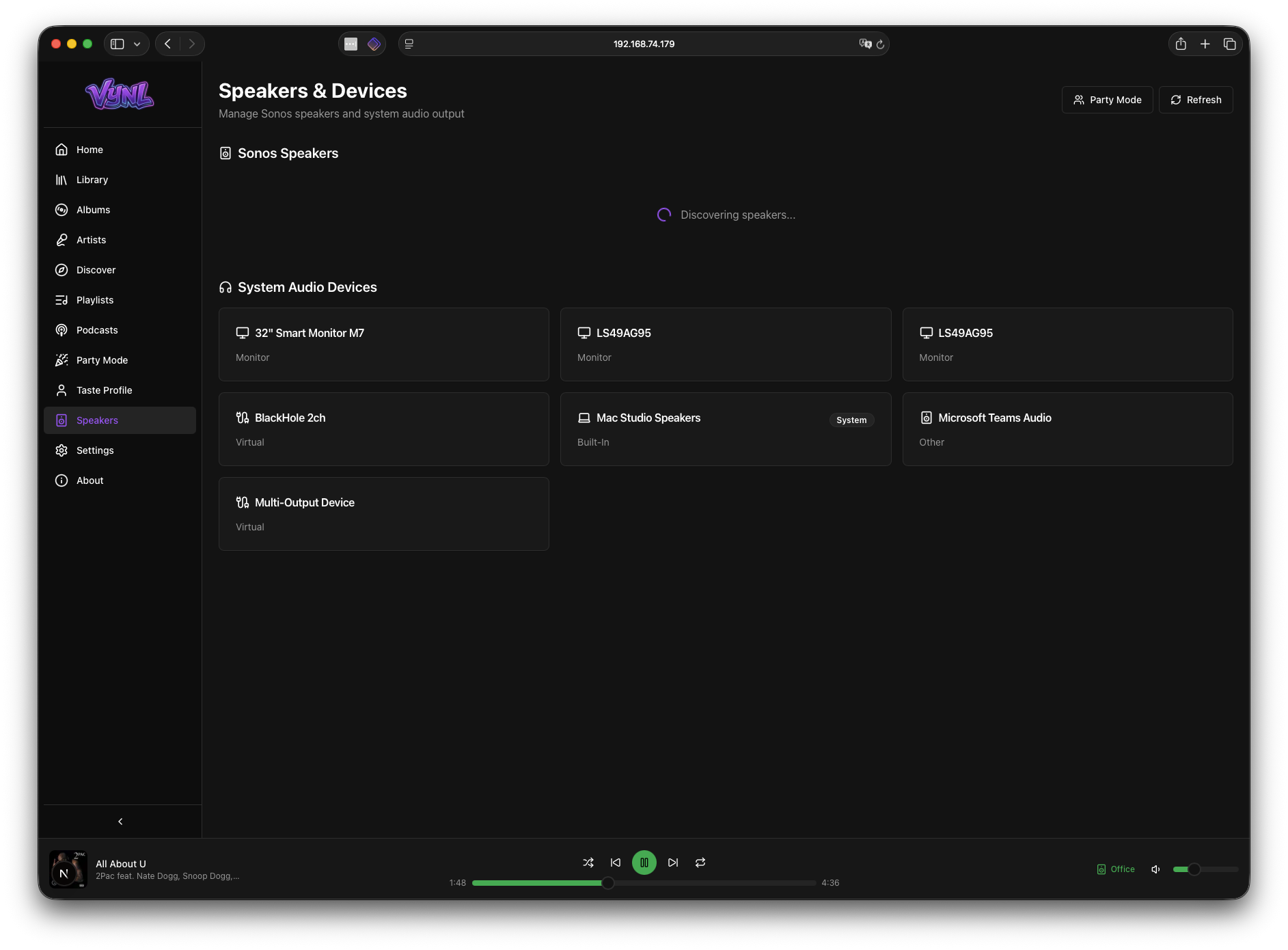Image resolution: width=1288 pixels, height=950 pixels.
Task: Skip to the next track
Action: click(x=673, y=863)
